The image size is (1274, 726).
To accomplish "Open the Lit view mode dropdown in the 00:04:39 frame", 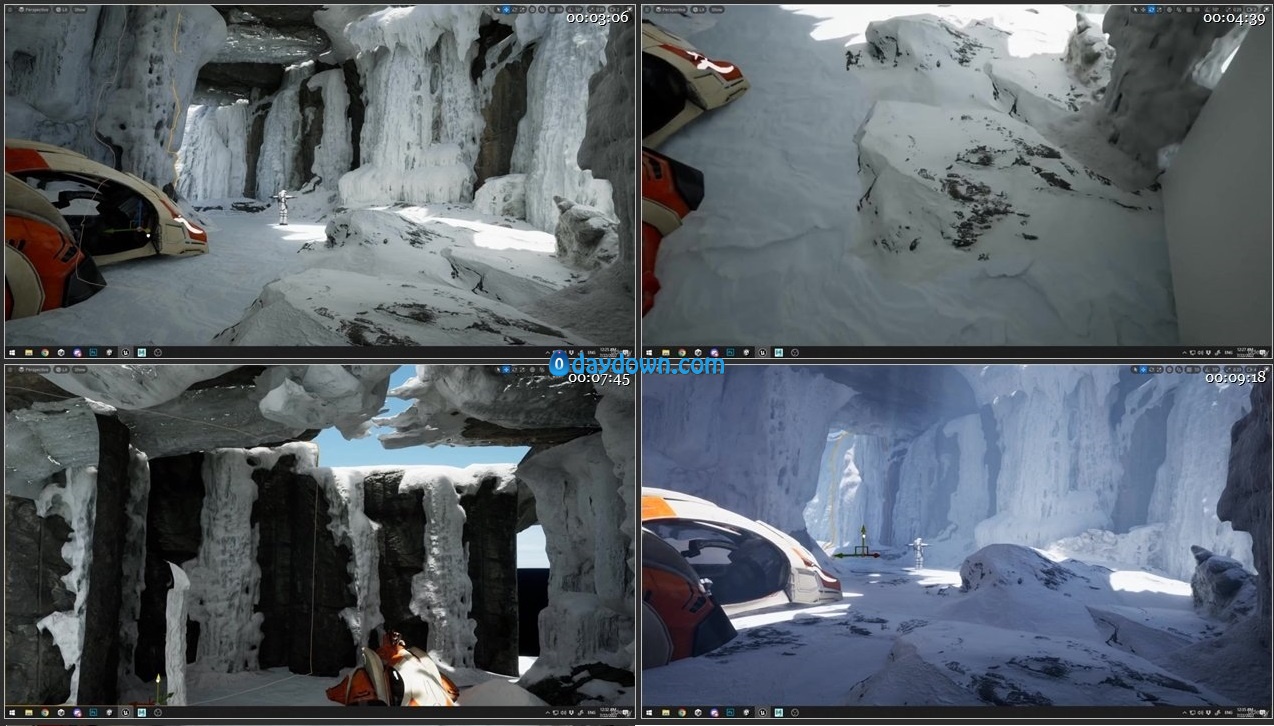I will click(x=697, y=9).
